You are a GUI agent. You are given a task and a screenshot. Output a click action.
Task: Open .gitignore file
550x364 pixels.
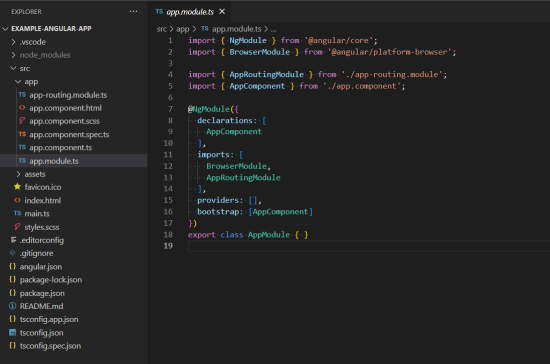[36, 253]
